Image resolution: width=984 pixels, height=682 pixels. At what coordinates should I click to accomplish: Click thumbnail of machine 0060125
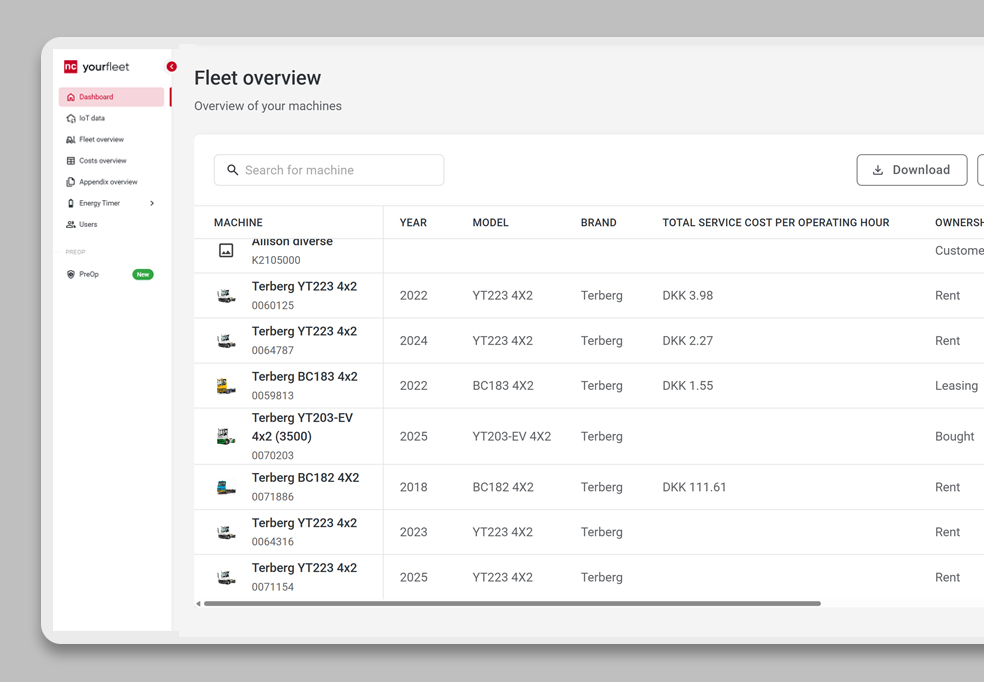(x=226, y=296)
